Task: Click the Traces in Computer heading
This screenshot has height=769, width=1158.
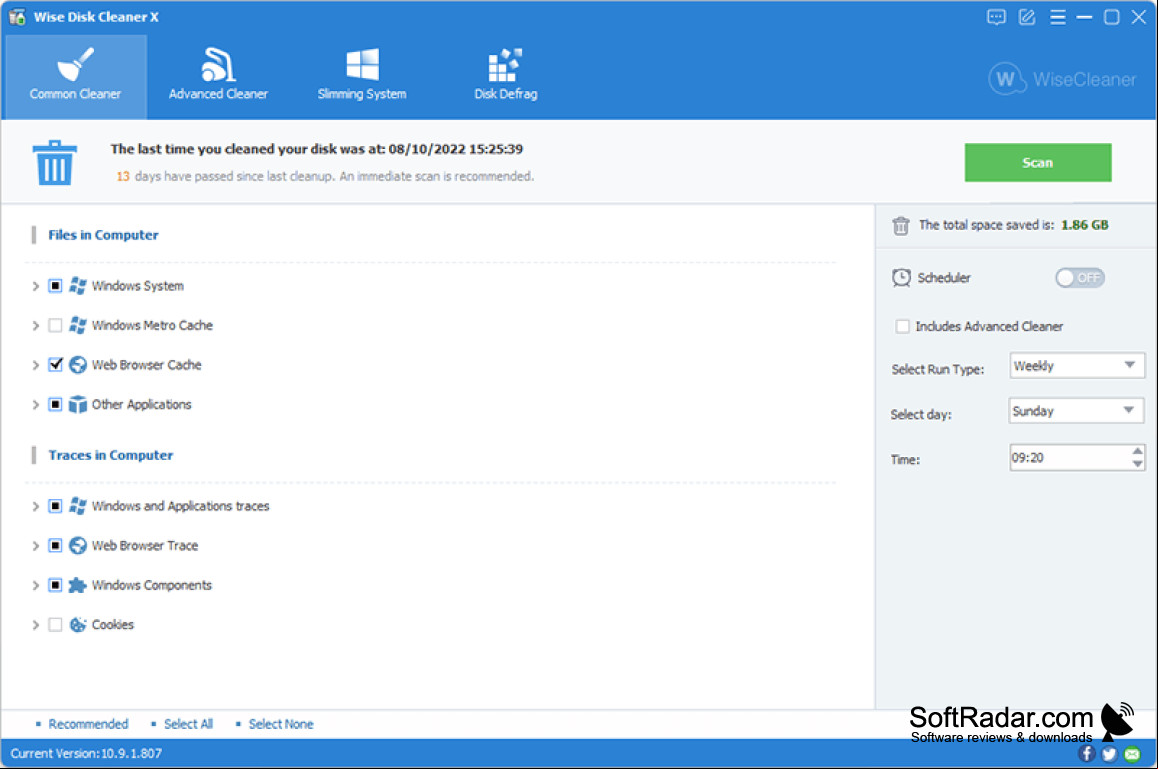Action: 111,455
